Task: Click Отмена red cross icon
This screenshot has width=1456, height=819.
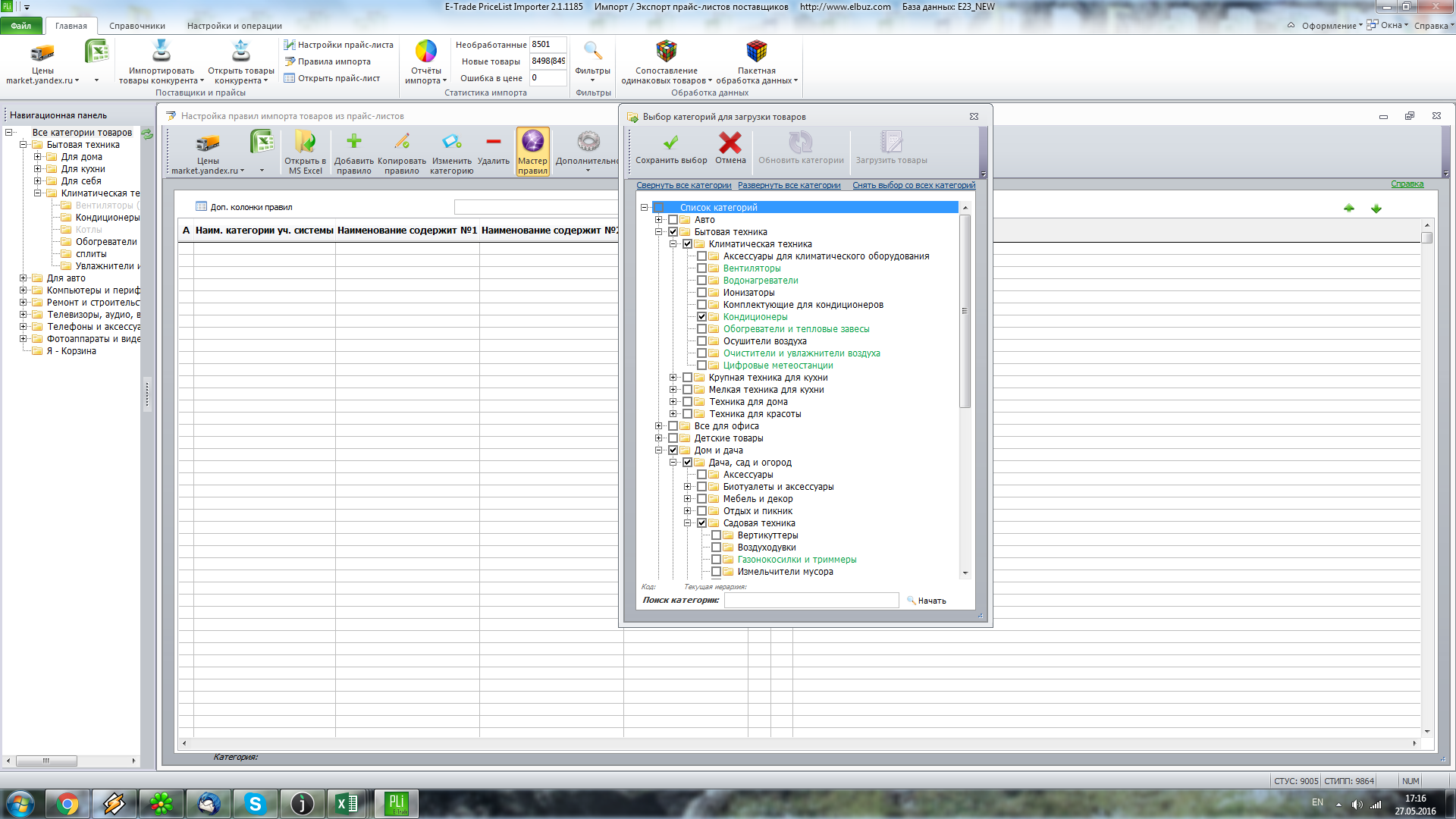Action: [730, 143]
